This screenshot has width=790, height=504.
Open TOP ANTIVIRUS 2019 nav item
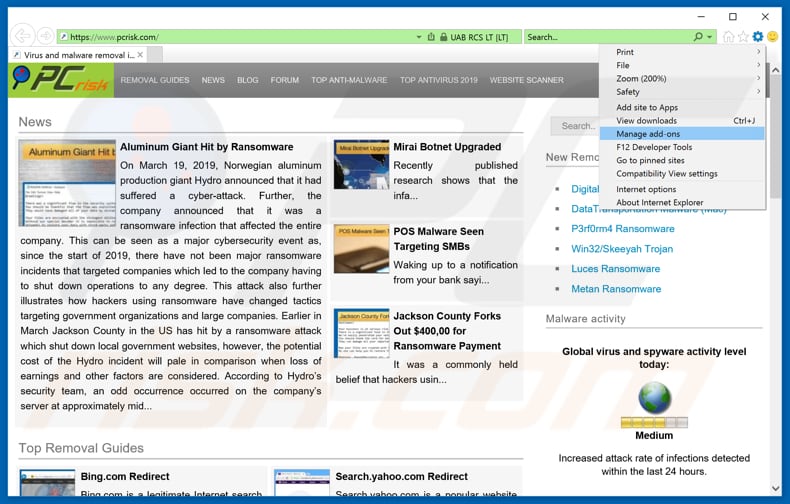click(439, 80)
